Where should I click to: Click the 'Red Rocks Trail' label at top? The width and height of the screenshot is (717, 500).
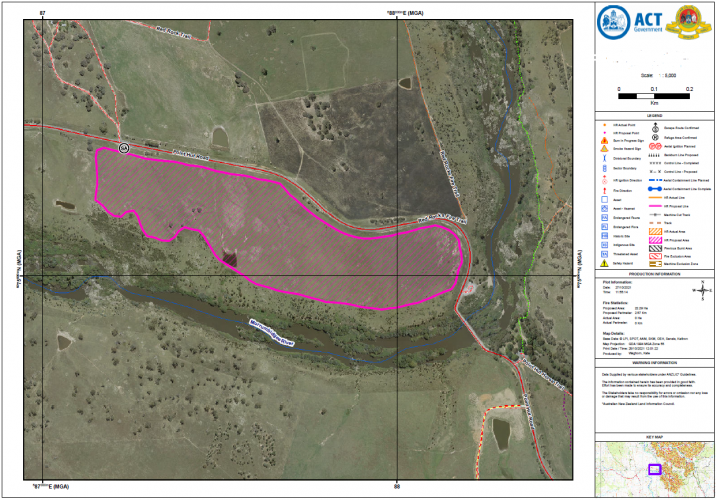174,32
